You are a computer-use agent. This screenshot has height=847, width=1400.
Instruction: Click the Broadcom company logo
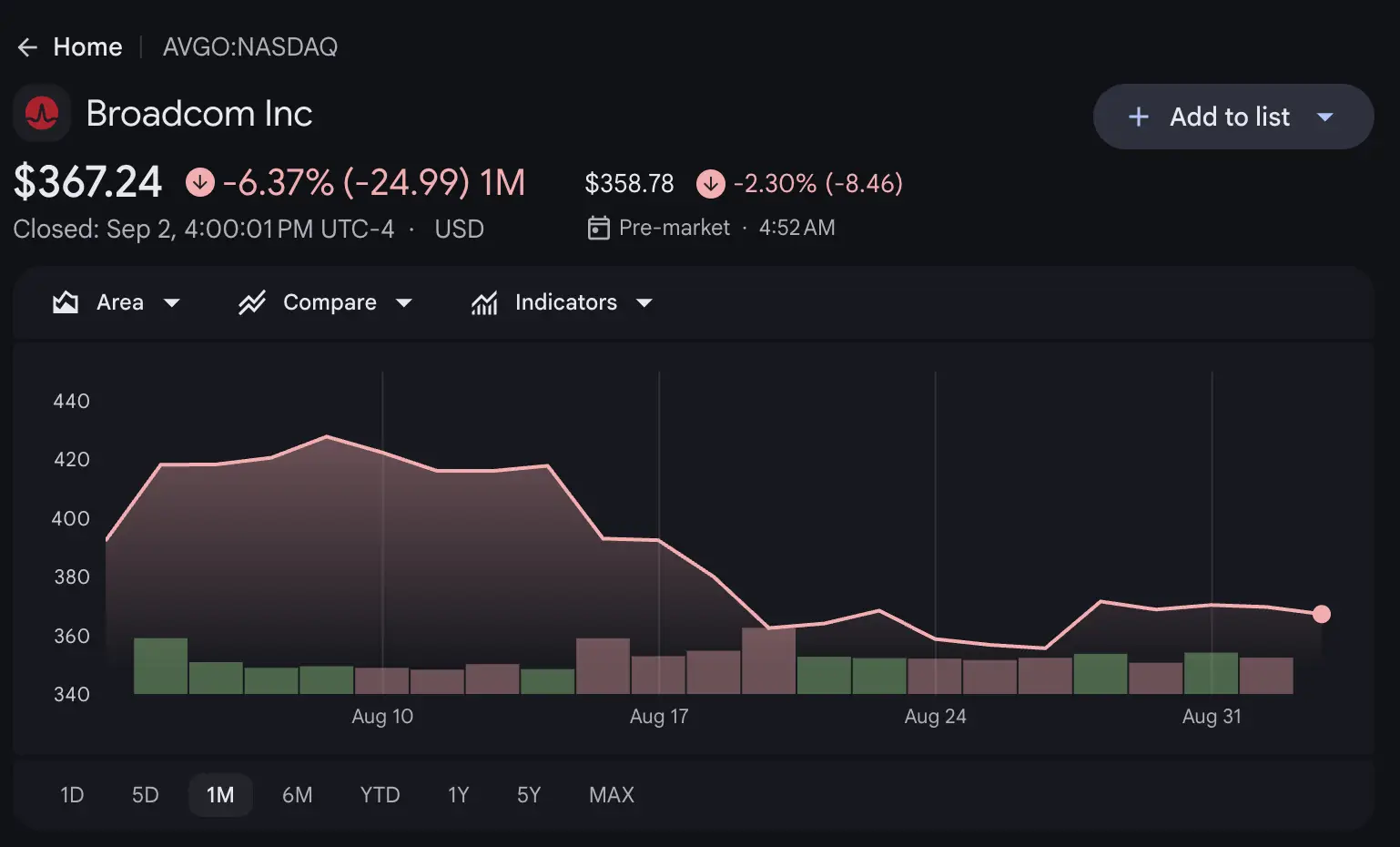(42, 113)
